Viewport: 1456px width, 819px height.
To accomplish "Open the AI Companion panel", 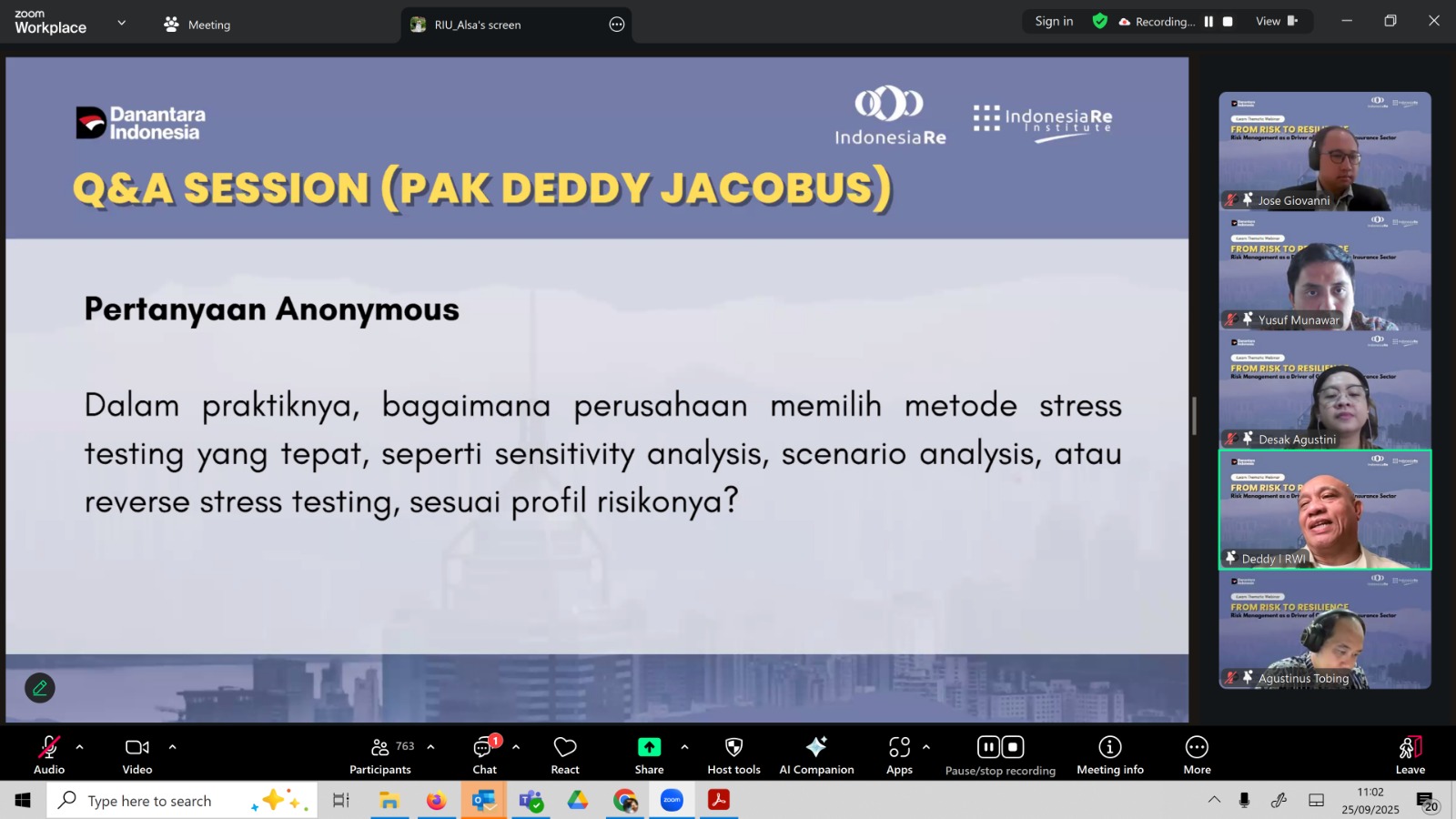I will [x=816, y=755].
